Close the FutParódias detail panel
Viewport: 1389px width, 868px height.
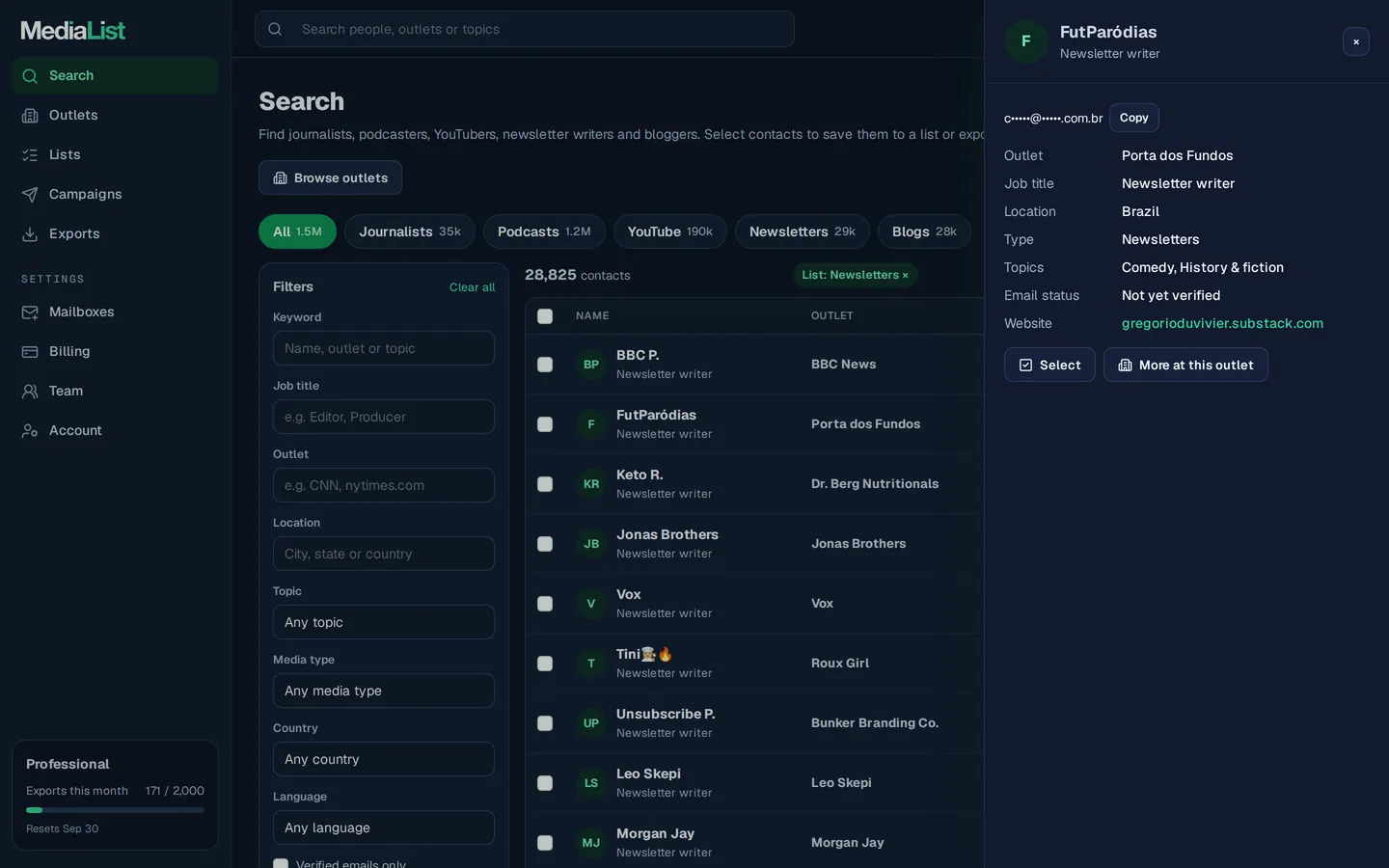coord(1356,41)
